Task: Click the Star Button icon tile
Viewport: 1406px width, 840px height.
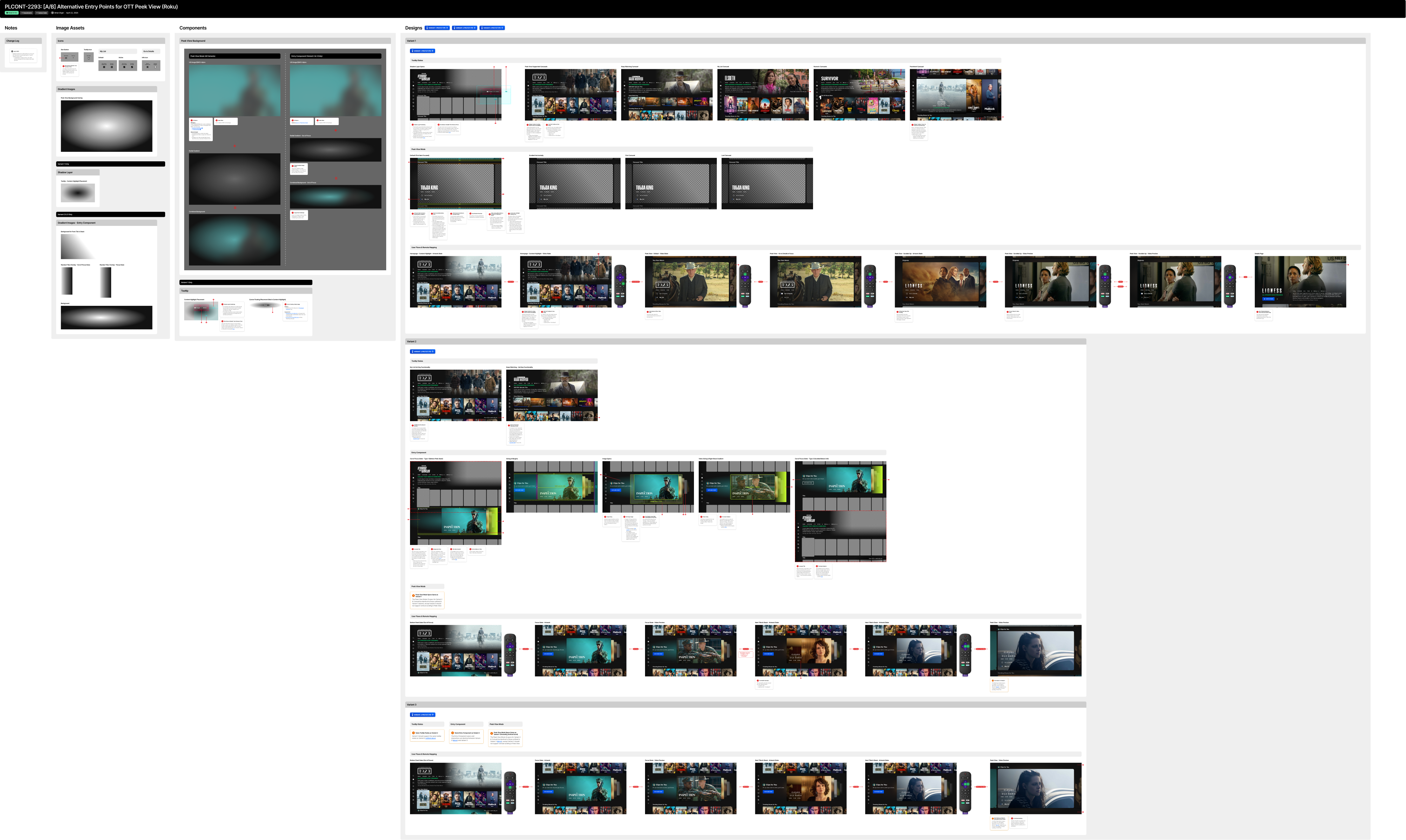Action: (x=70, y=57)
